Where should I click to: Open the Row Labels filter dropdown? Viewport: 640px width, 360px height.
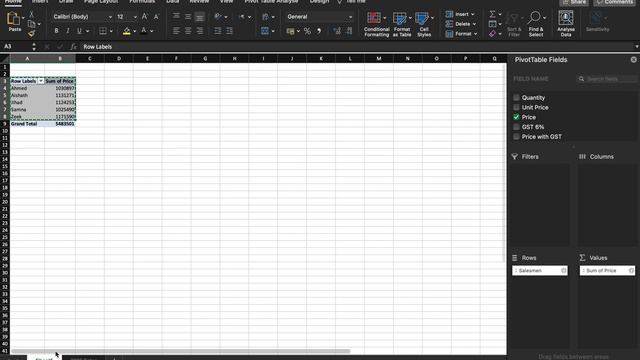coord(40,81)
